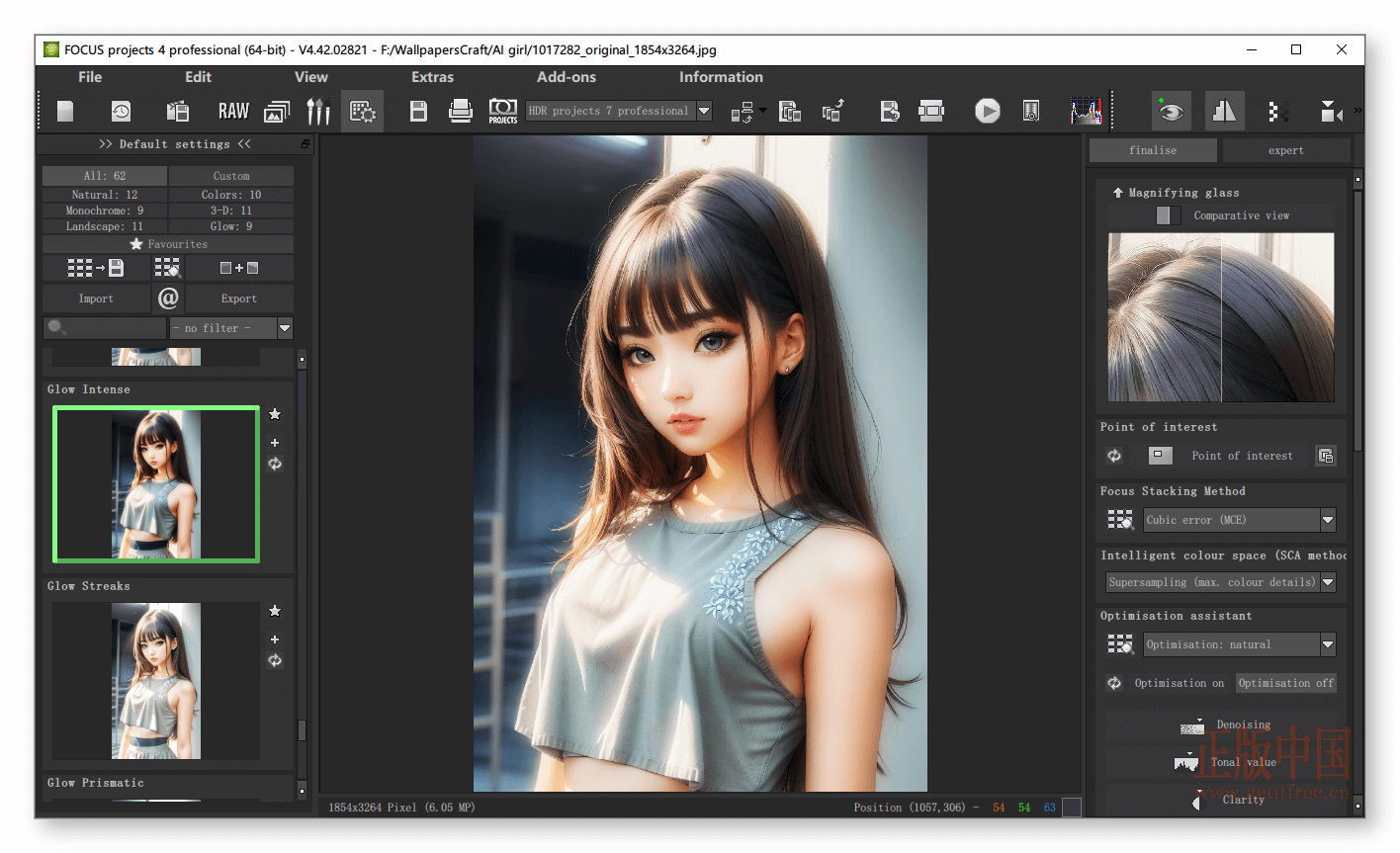Screen dimensions: 1400x853
Task: Filter presets by 3-D: 11
Action: (x=231, y=211)
